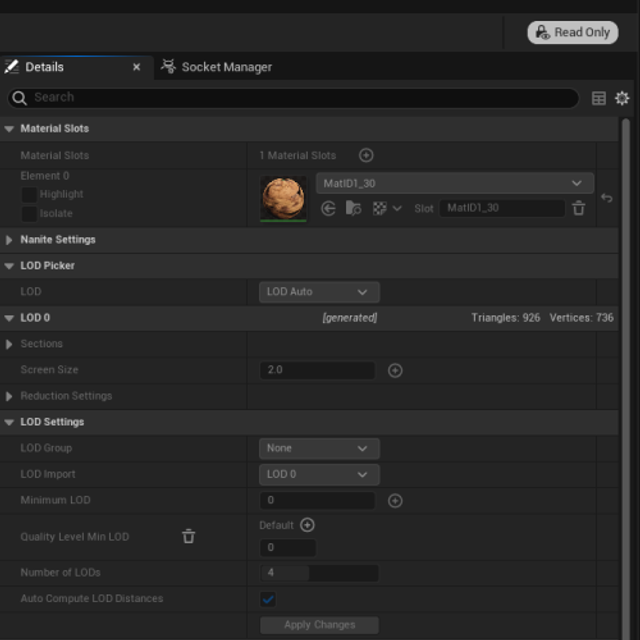This screenshot has width=640, height=640.
Task: Reset Element 0 material to default
Action: 607,198
